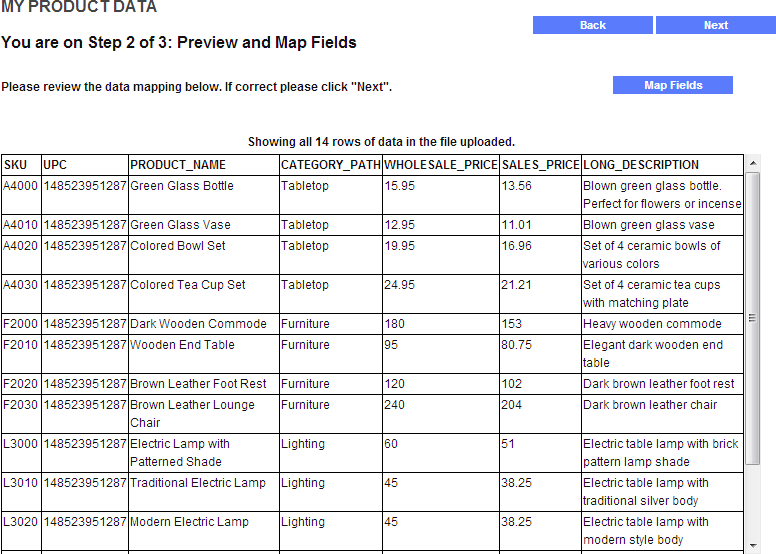Click SKU cell F2020
The height and width of the screenshot is (554, 776).
coord(20,384)
